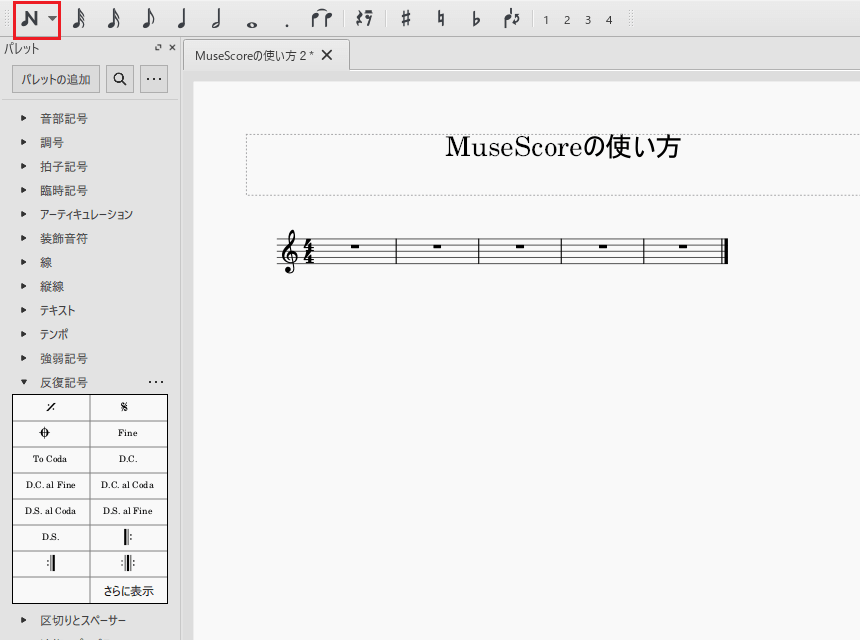The height and width of the screenshot is (640, 860).
Task: Apply the natural accidental
Action: pos(440,19)
